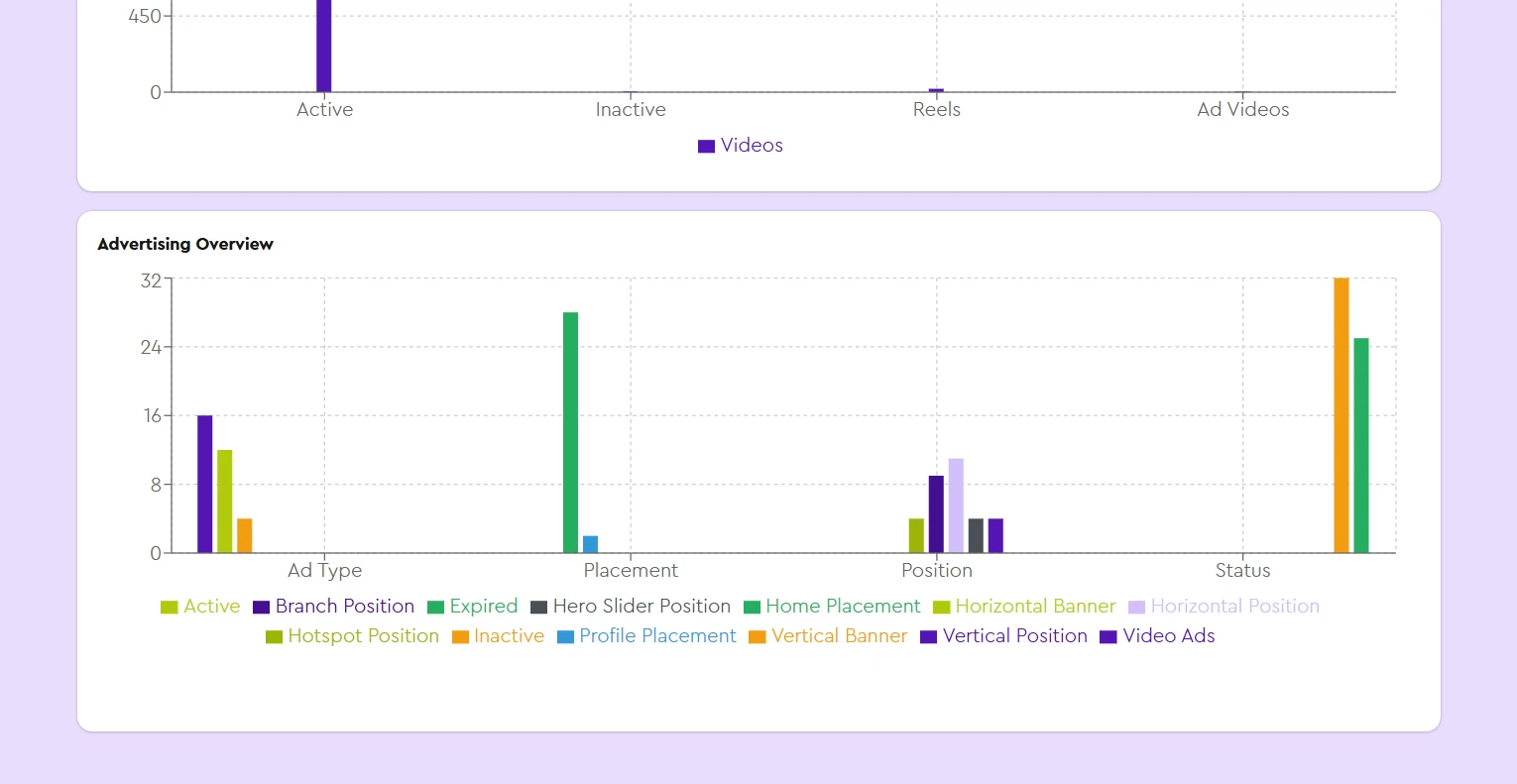The height and width of the screenshot is (784, 1517).
Task: Select the lavender Horizontal Position bar
Action: [956, 505]
